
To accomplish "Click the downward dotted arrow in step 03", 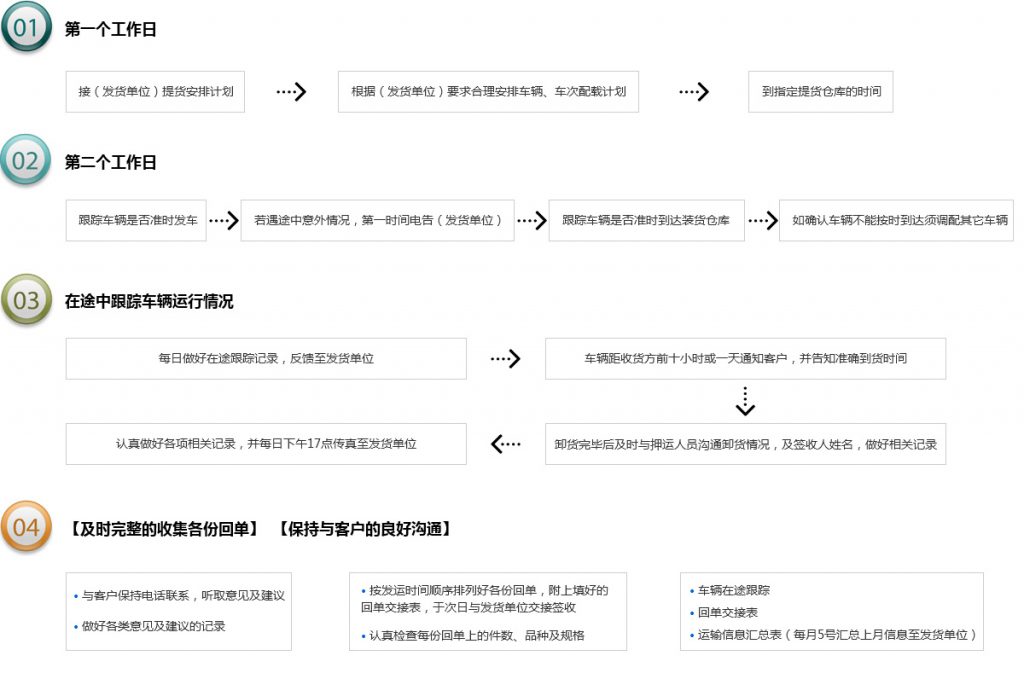I will click(745, 401).
